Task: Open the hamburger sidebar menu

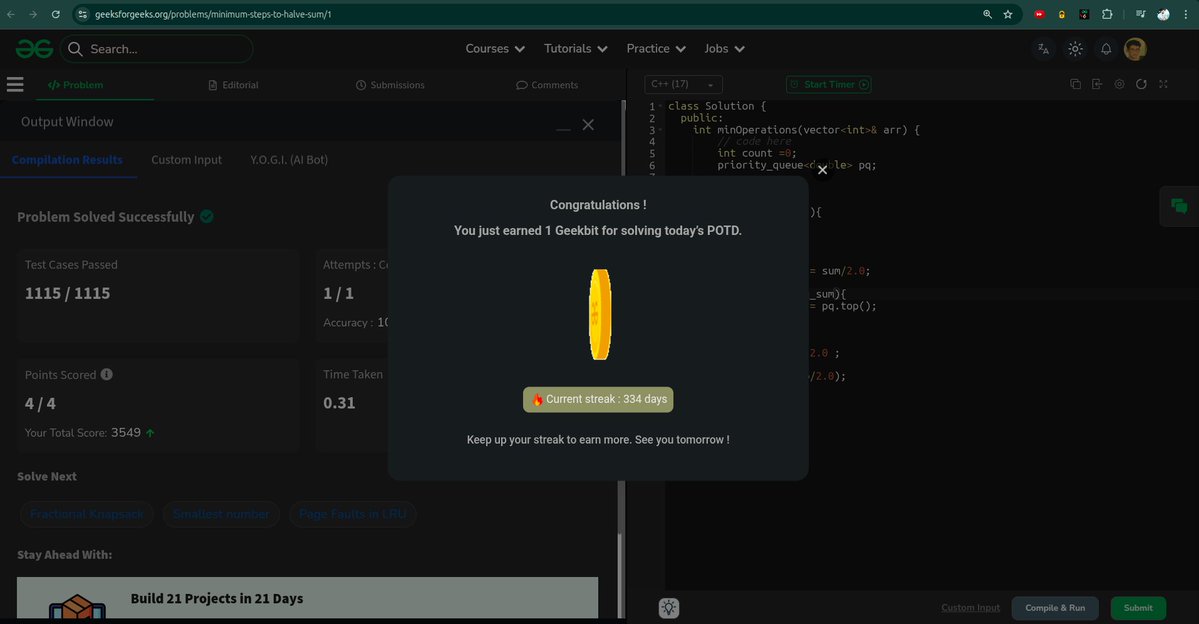Action: [15, 84]
